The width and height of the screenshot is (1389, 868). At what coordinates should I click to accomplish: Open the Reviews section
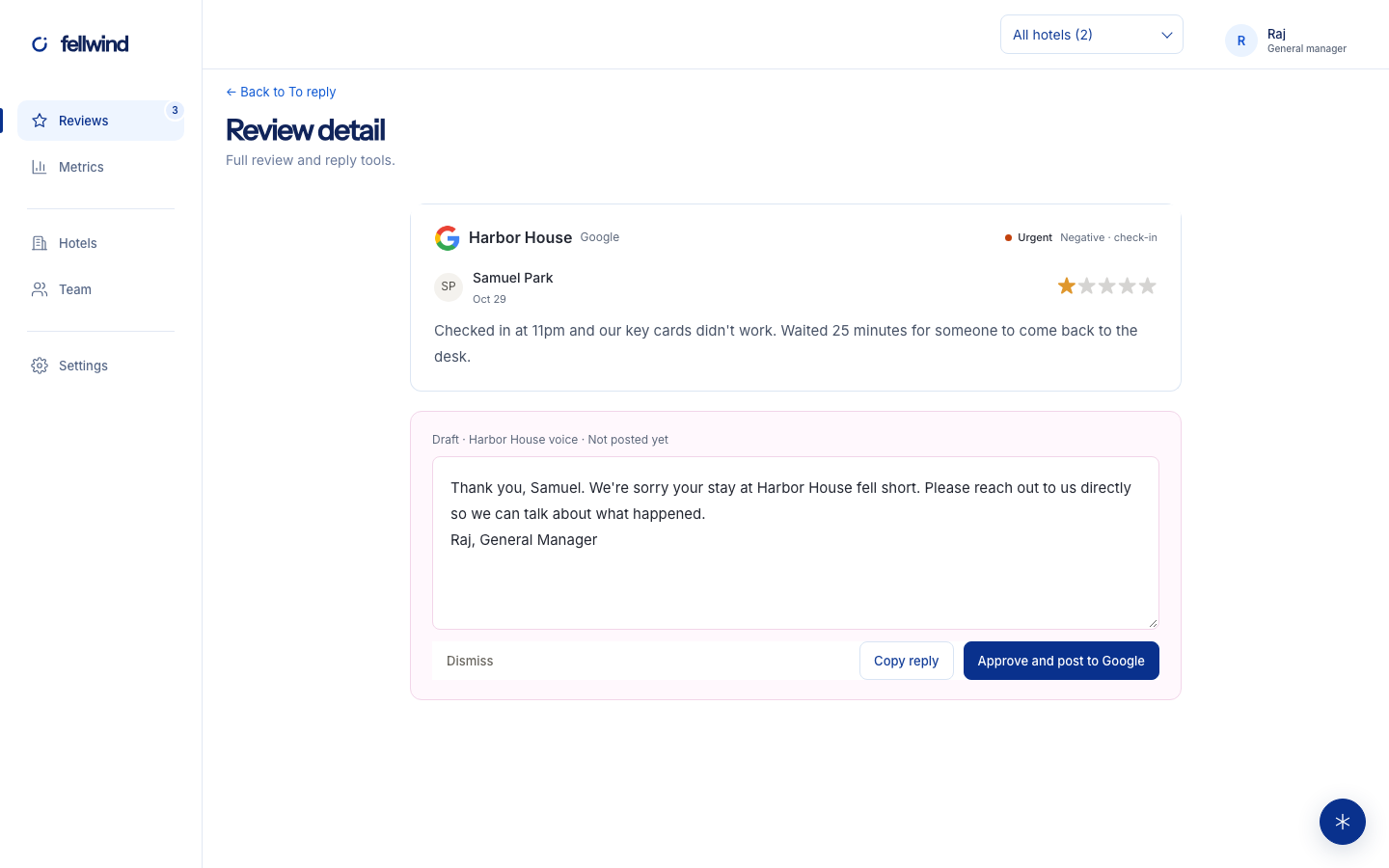tap(100, 121)
